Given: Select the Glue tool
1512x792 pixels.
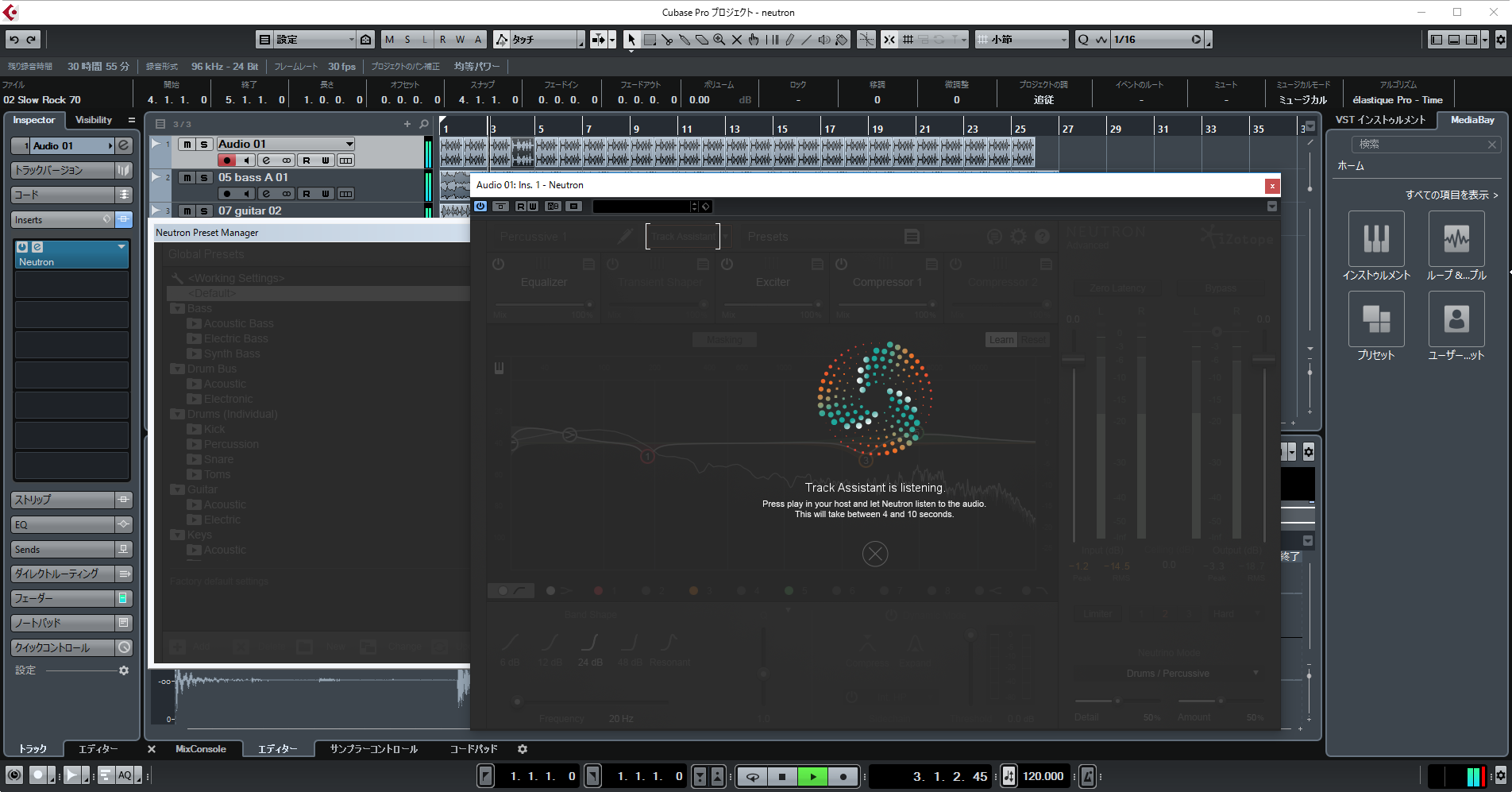Looking at the screenshot, I should [685, 40].
